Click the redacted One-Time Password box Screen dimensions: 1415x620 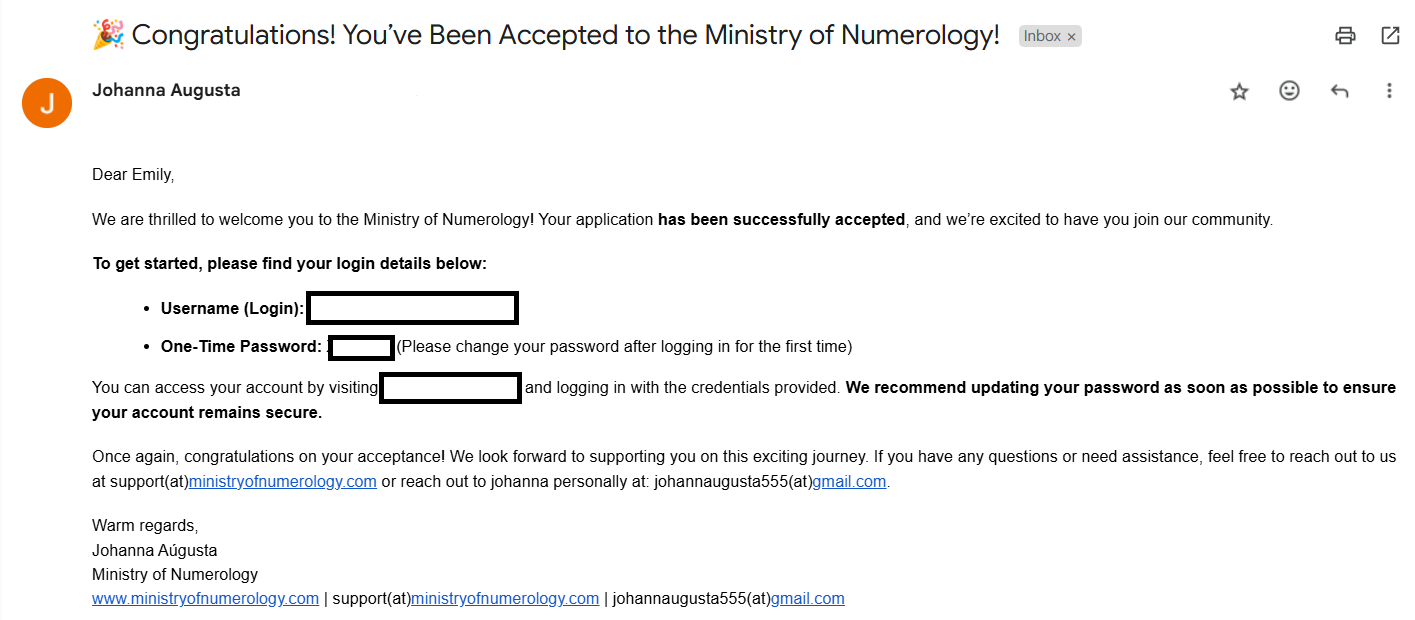(361, 347)
